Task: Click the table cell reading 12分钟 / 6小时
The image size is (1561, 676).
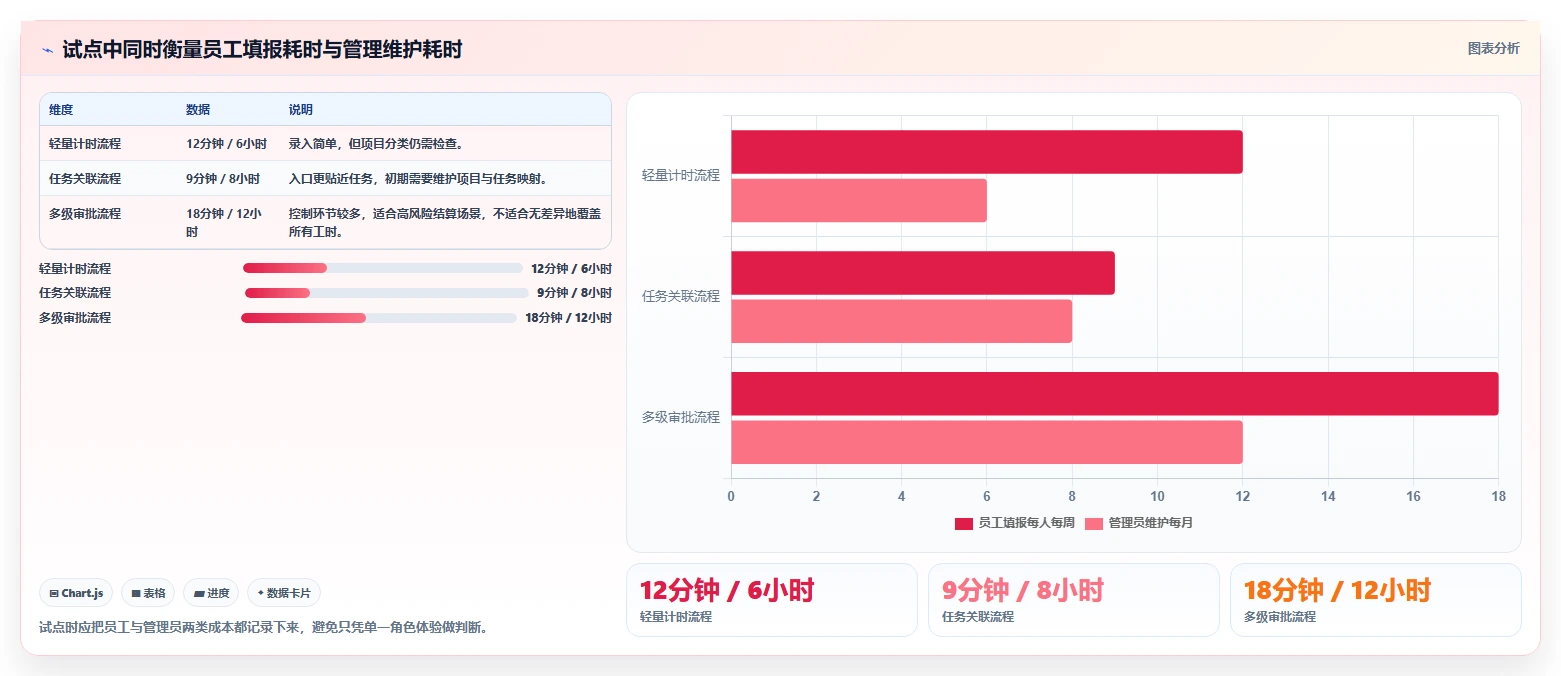Action: 226,144
